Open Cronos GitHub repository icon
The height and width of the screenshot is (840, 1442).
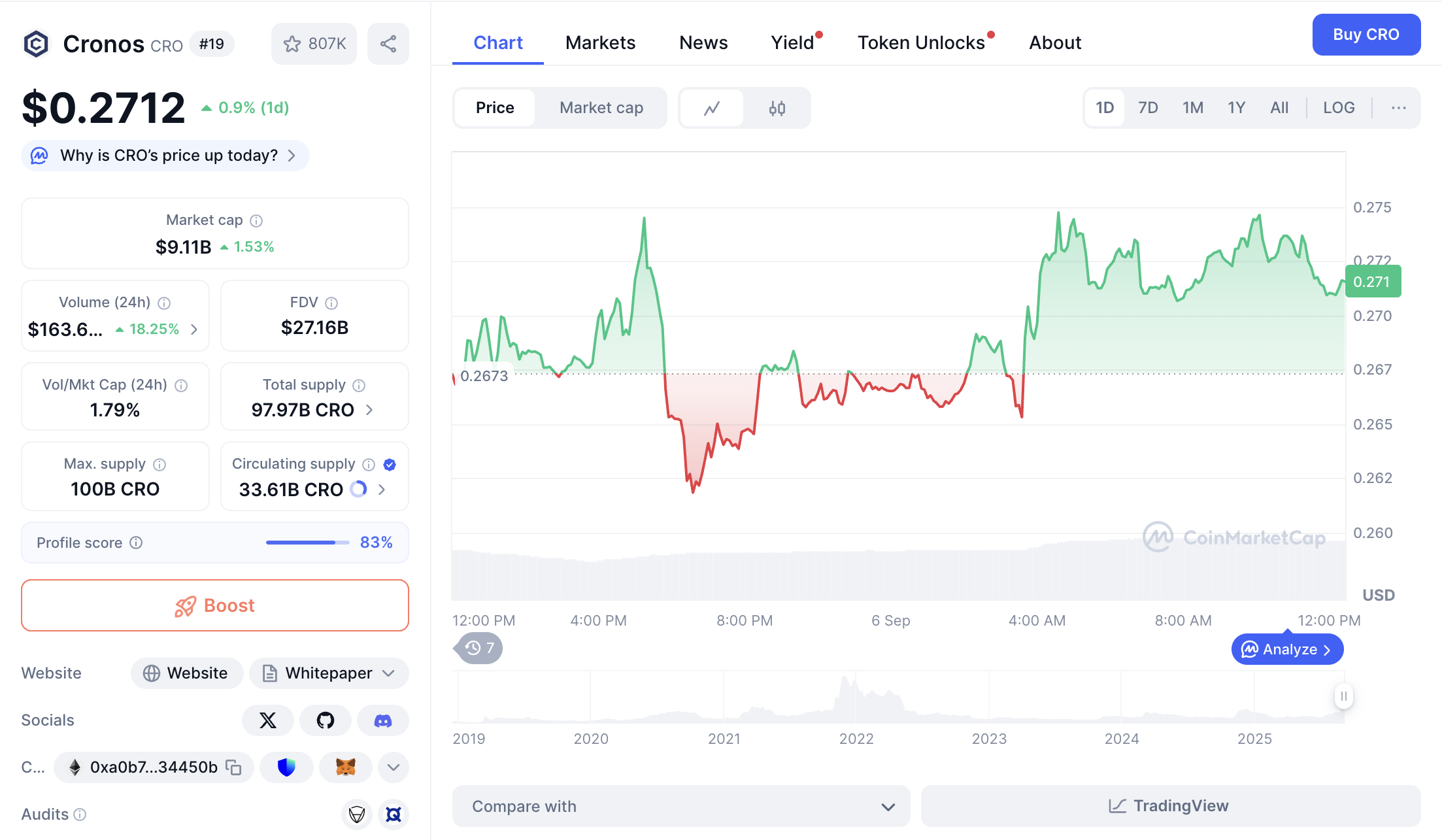point(326,720)
